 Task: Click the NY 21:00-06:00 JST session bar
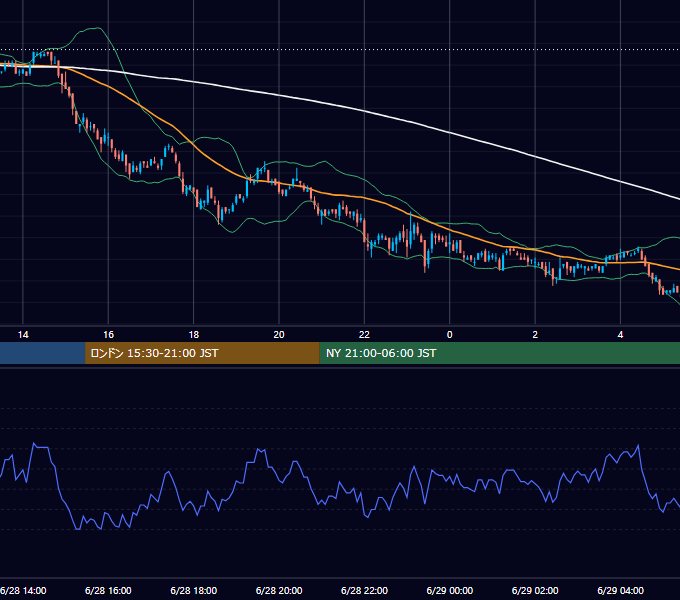tap(500, 353)
